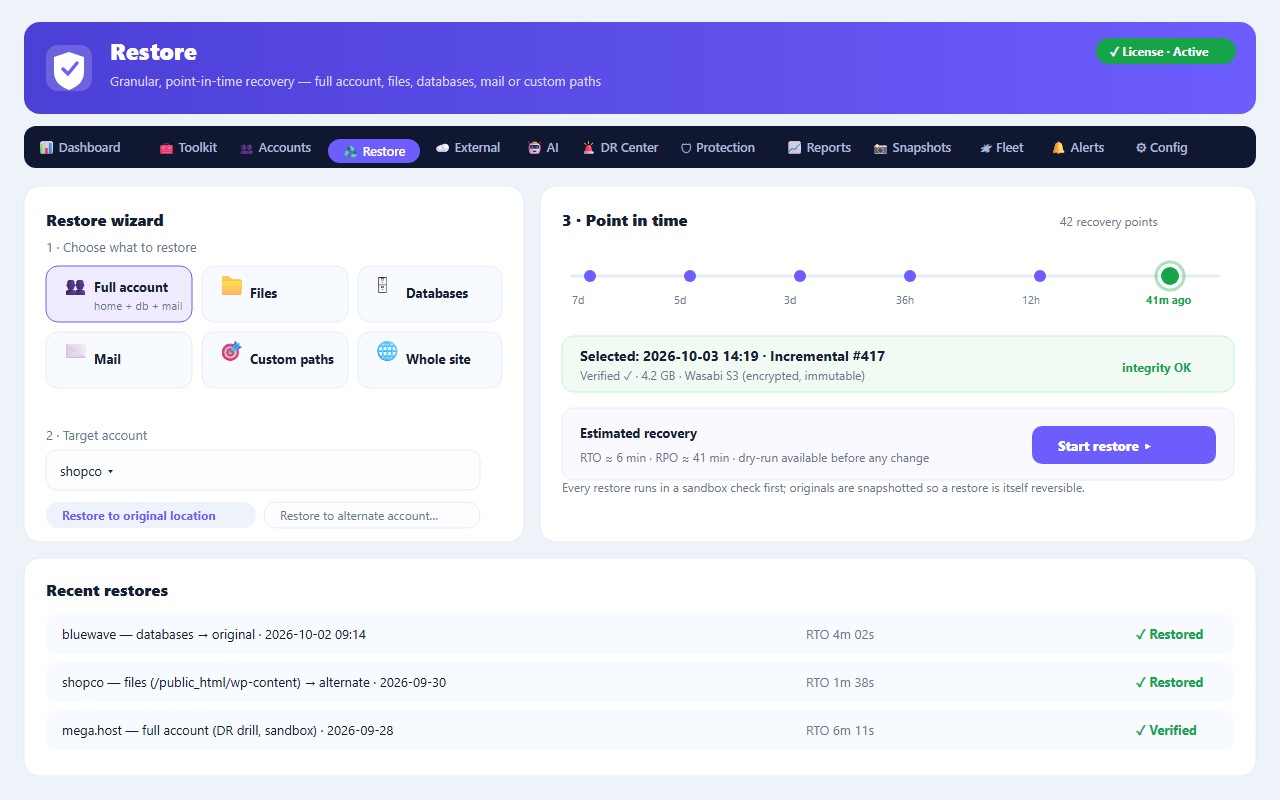Open the shopco target account dropdown
This screenshot has height=800, width=1280.
(x=263, y=471)
